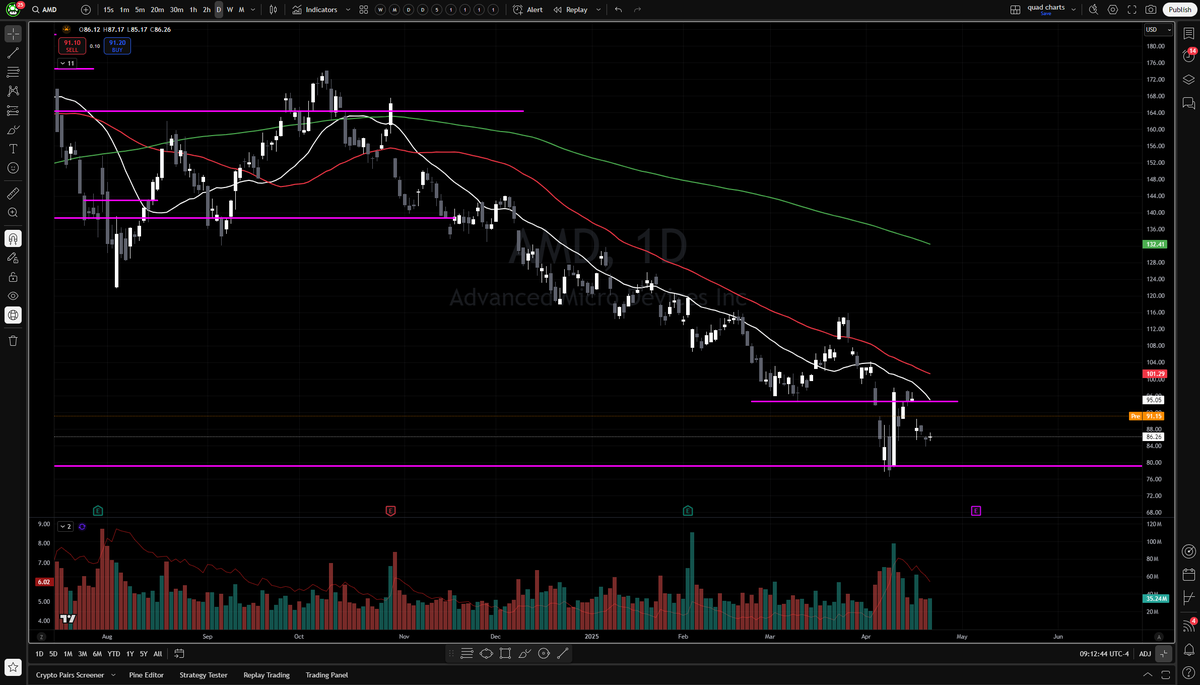1200x685 pixels.
Task: Select the 6M date range
Action: [x=97, y=654]
